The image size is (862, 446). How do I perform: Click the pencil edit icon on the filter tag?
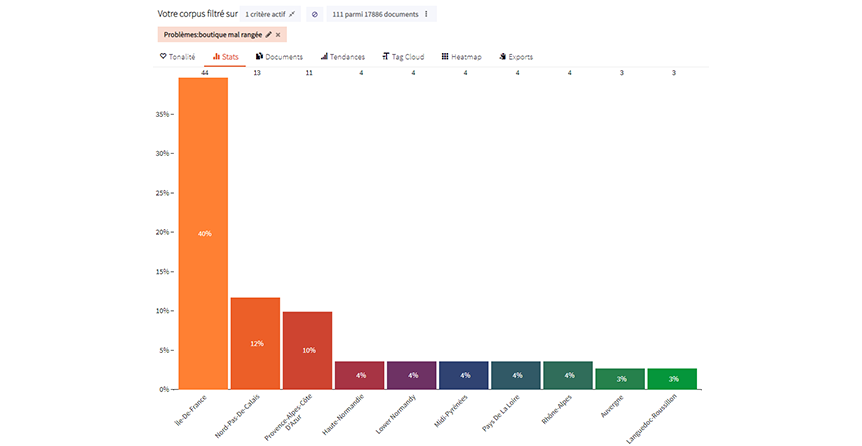coord(268,35)
